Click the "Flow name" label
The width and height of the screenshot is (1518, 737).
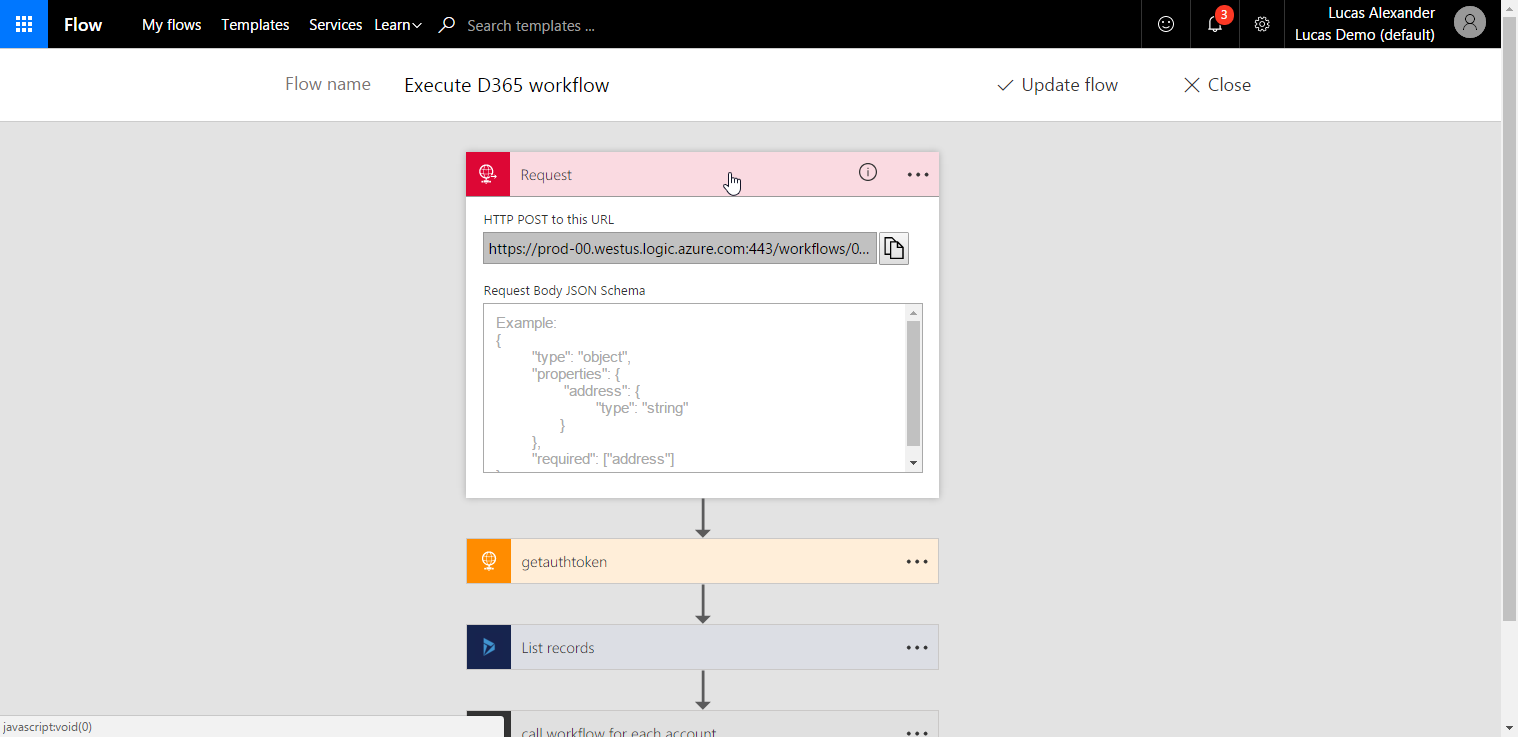328,84
